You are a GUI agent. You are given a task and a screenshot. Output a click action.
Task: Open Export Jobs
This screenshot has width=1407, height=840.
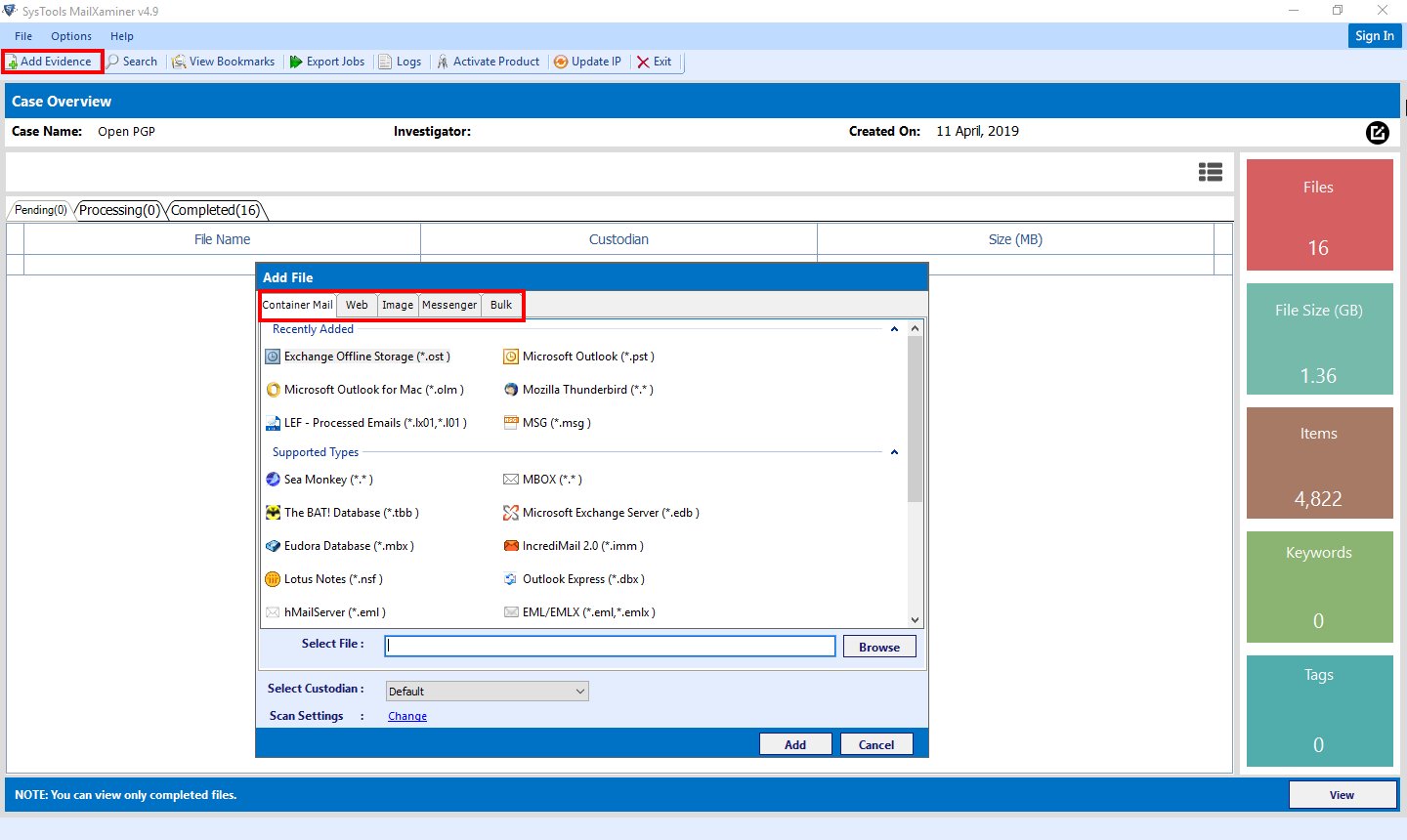point(327,62)
